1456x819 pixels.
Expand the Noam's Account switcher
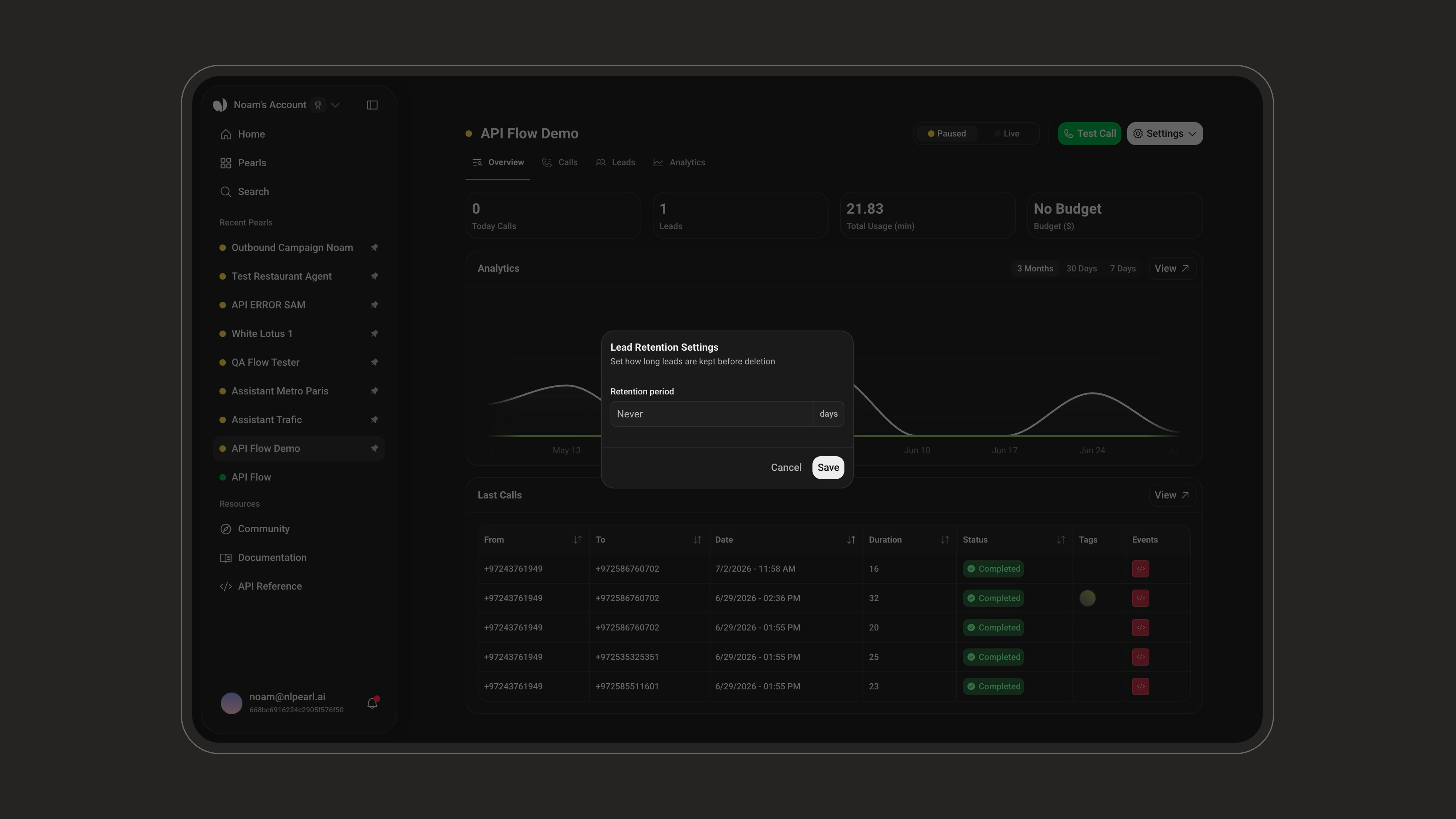335,105
